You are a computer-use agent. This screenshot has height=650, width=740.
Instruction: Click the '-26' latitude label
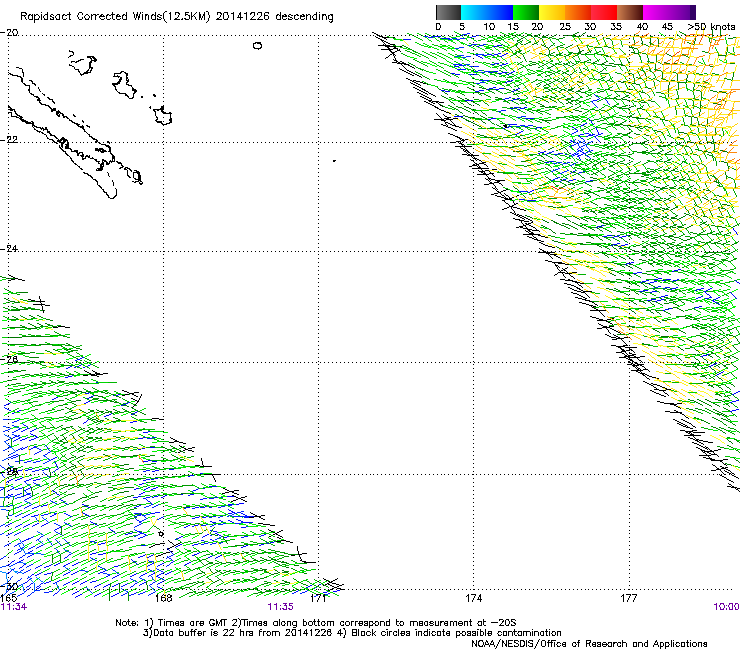coord(9,359)
